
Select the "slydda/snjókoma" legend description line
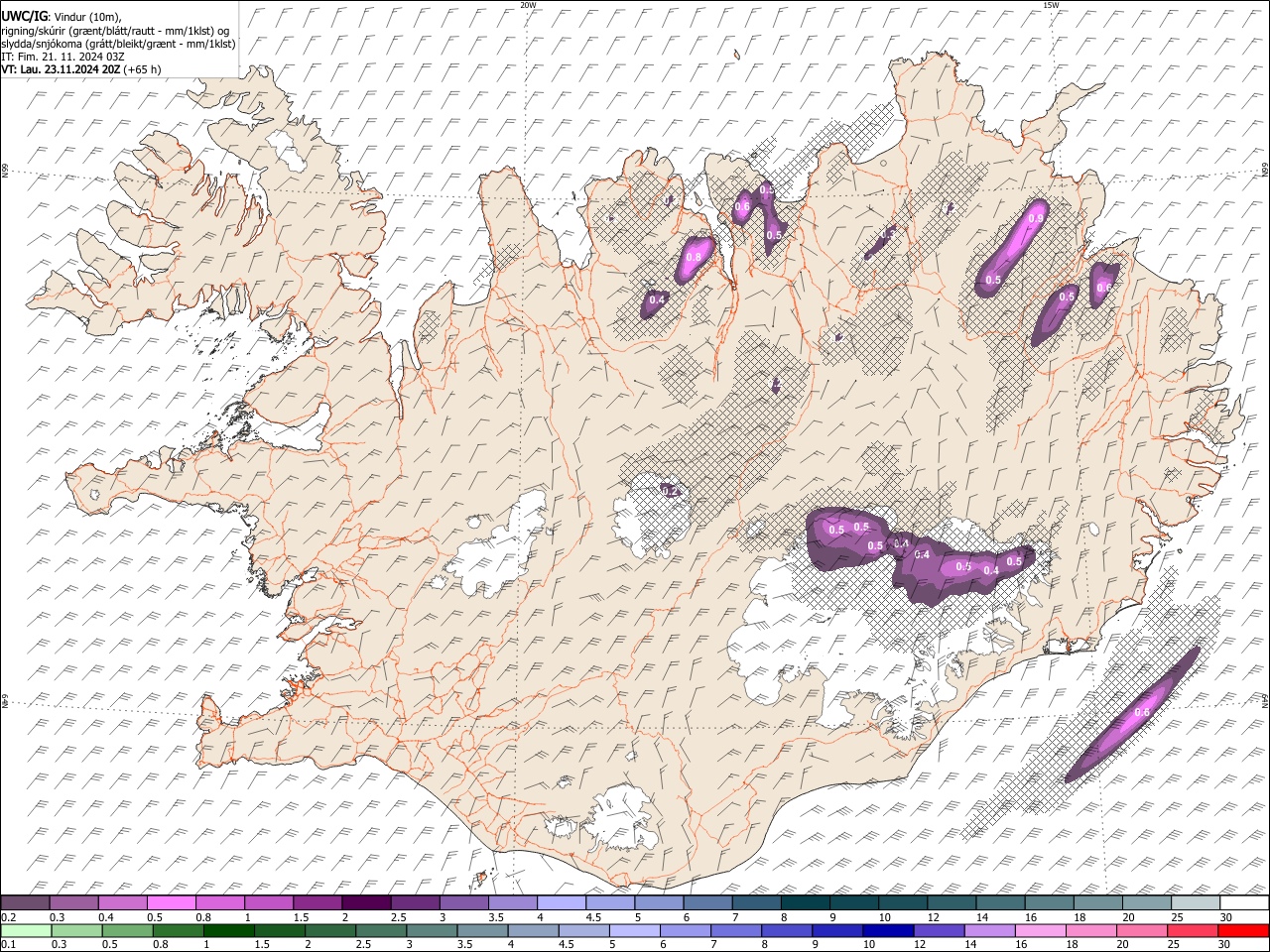119,43
